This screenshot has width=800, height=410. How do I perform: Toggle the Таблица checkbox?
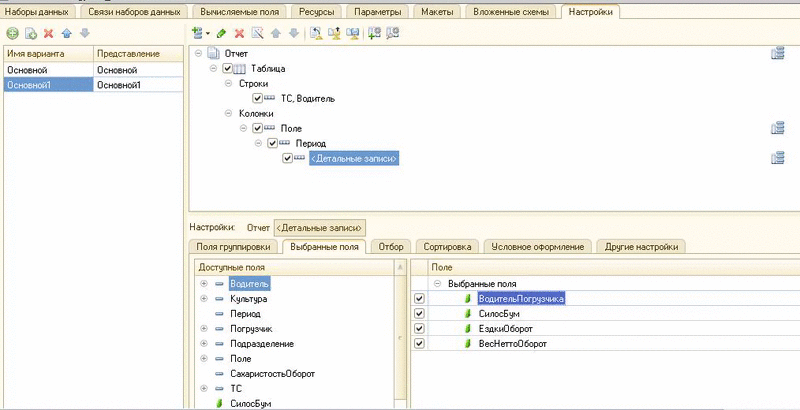[228, 68]
